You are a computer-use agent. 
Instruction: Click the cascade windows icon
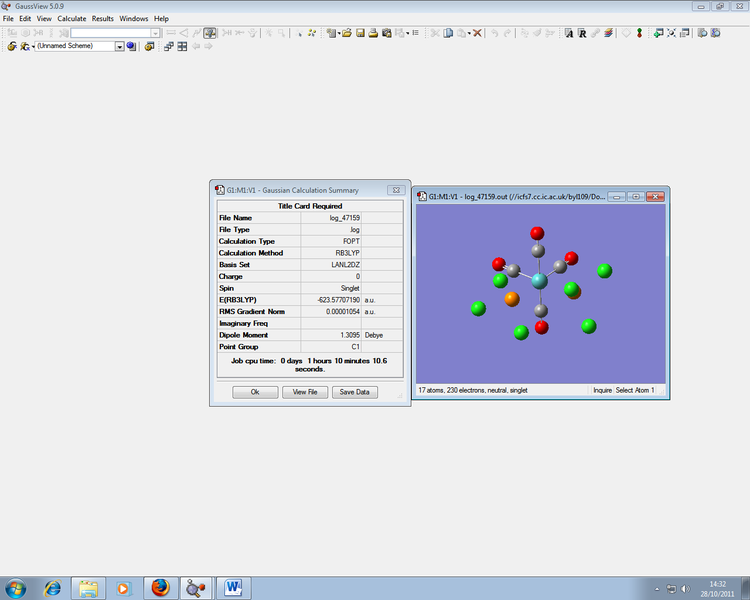(168, 46)
